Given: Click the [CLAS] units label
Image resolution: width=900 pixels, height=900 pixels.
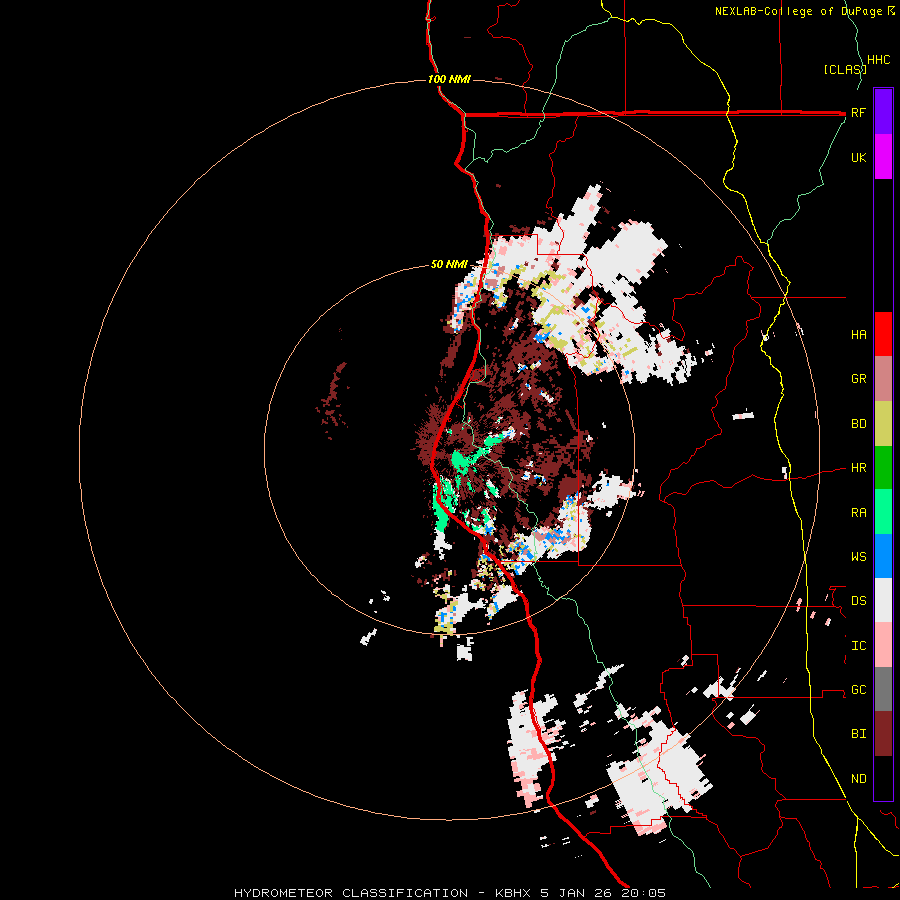Looking at the screenshot, I should click(845, 69).
